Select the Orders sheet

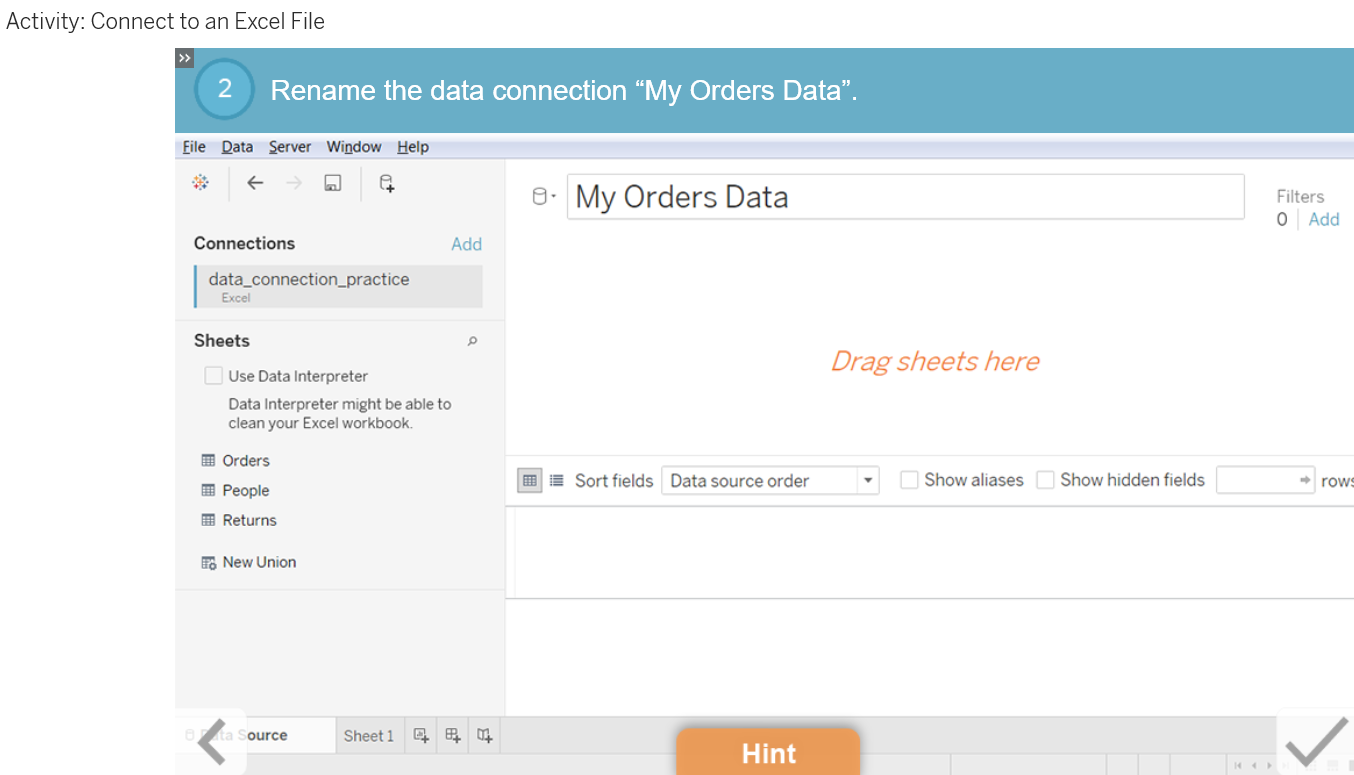coord(246,460)
